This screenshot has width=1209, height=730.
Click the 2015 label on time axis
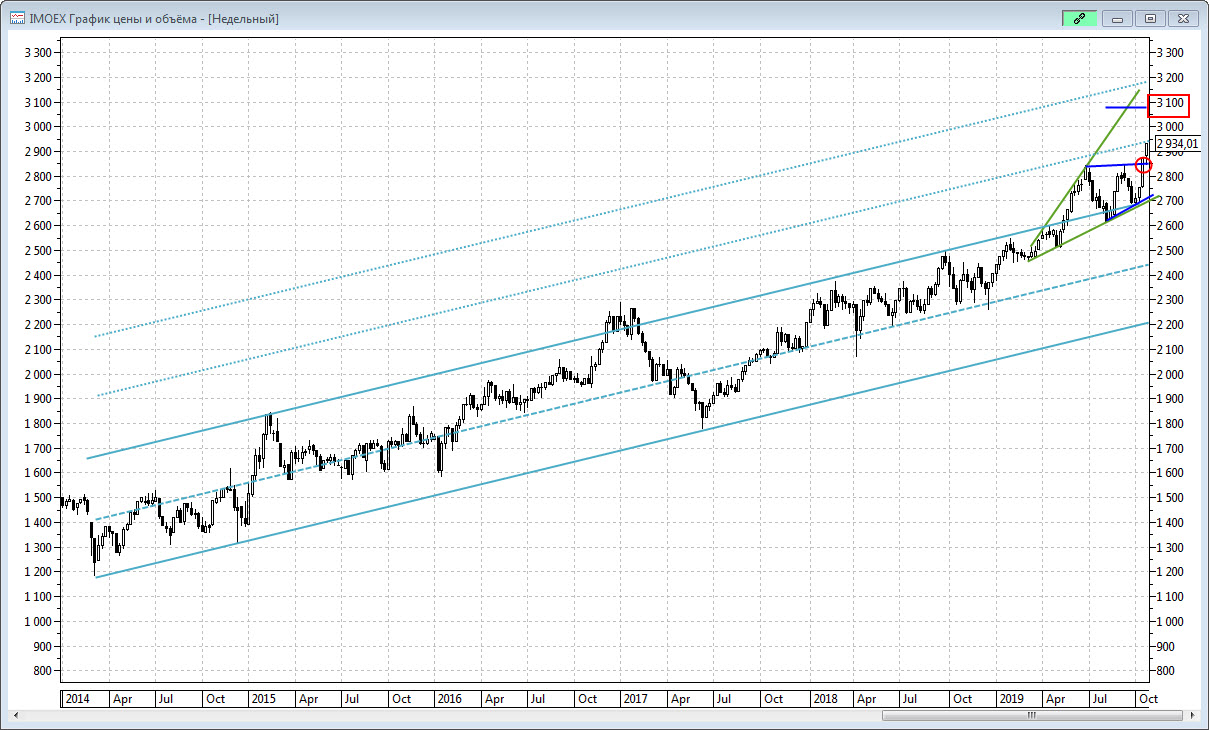[264, 699]
